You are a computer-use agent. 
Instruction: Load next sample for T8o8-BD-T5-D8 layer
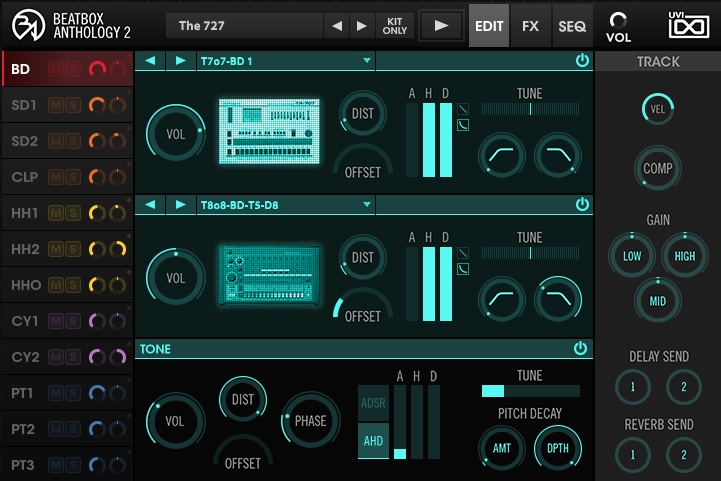tap(180, 205)
